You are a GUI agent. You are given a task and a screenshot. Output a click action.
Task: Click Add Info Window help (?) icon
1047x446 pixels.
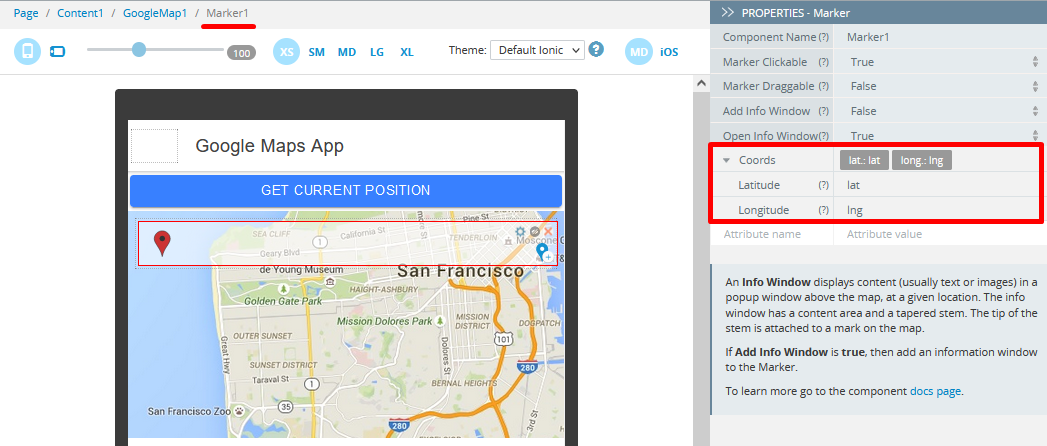coord(823,111)
